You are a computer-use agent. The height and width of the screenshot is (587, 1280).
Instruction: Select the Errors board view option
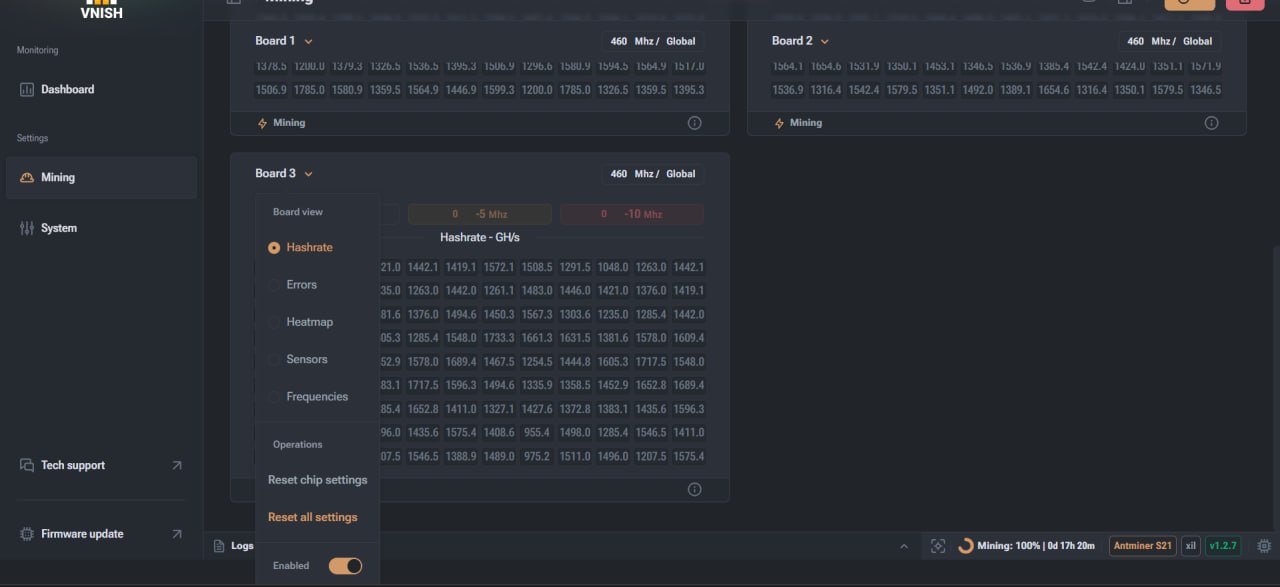tap(301, 285)
